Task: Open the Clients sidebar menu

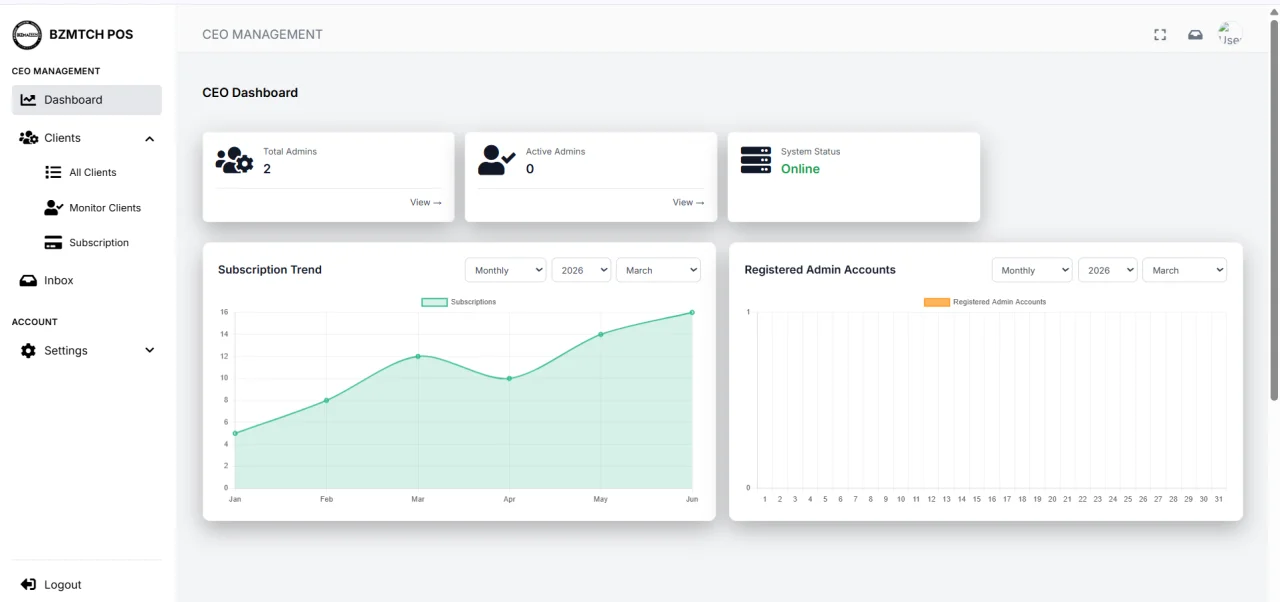Action: 87,138
